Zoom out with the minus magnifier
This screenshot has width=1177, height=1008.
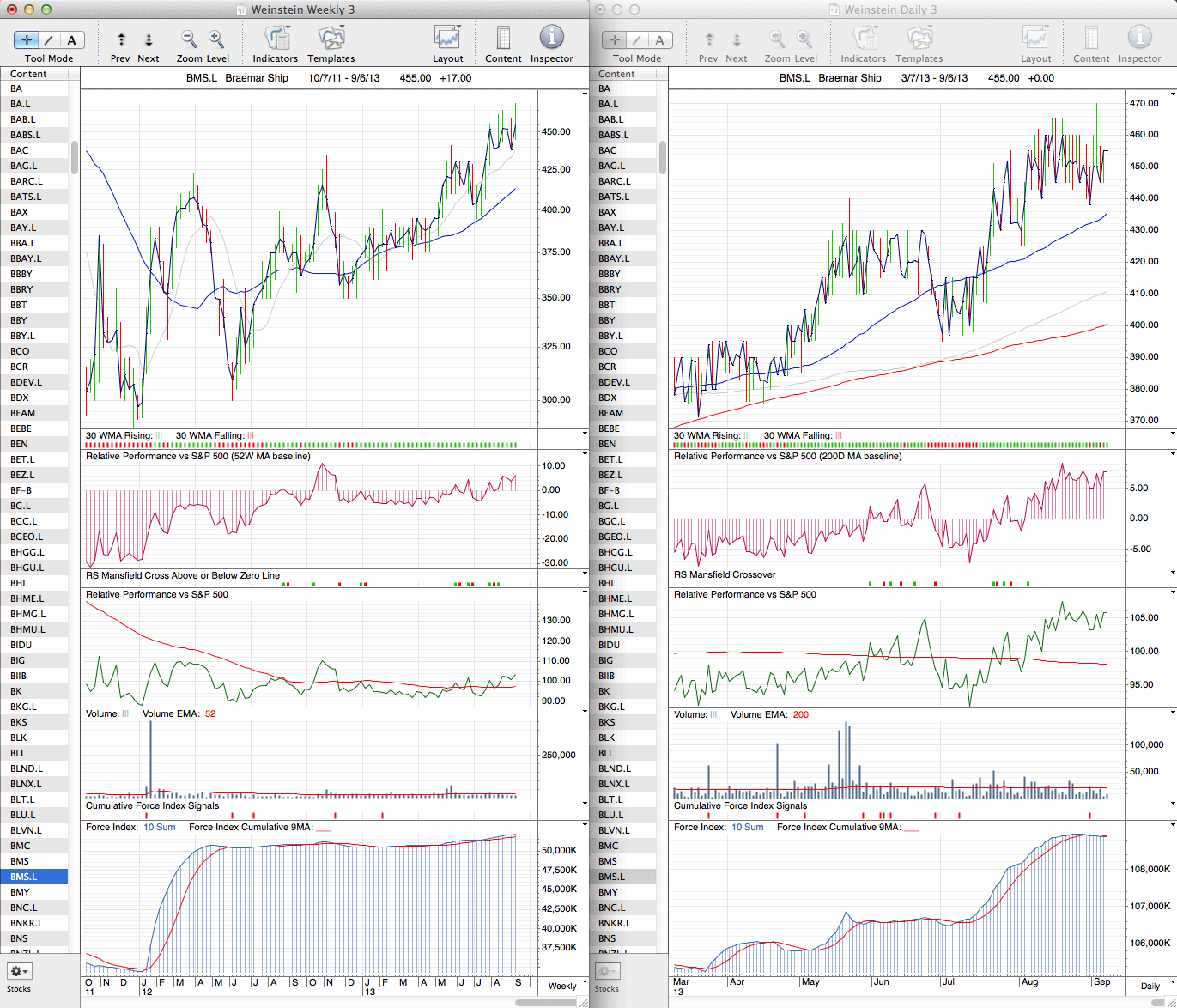click(x=189, y=39)
